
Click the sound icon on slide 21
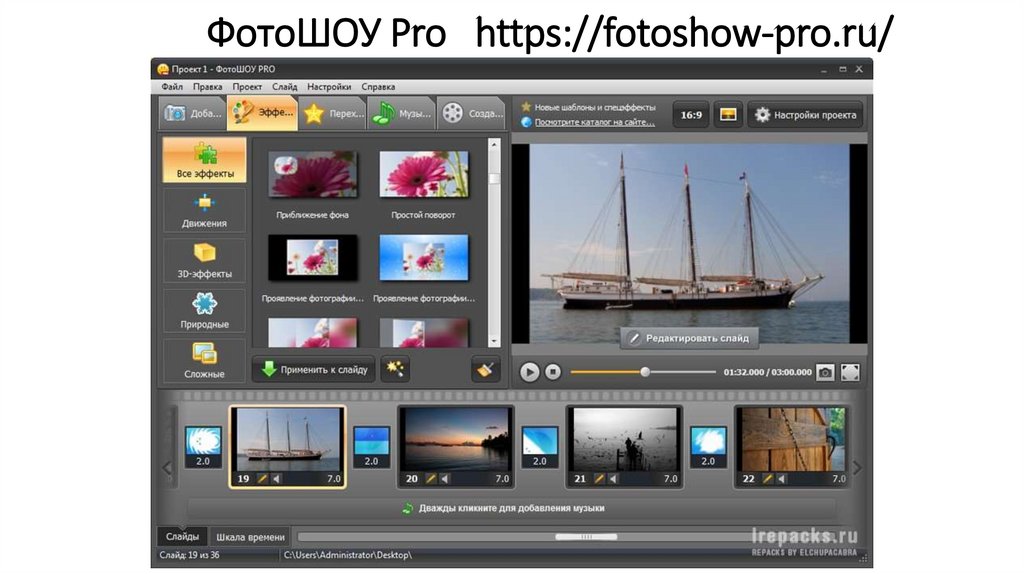click(x=613, y=479)
